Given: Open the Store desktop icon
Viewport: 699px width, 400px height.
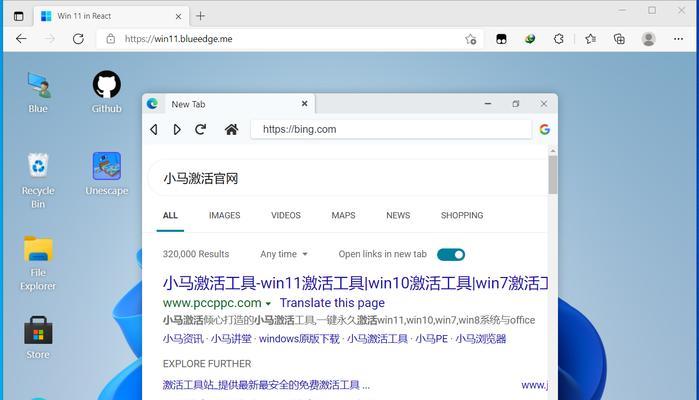Looking at the screenshot, I should 38,338.
